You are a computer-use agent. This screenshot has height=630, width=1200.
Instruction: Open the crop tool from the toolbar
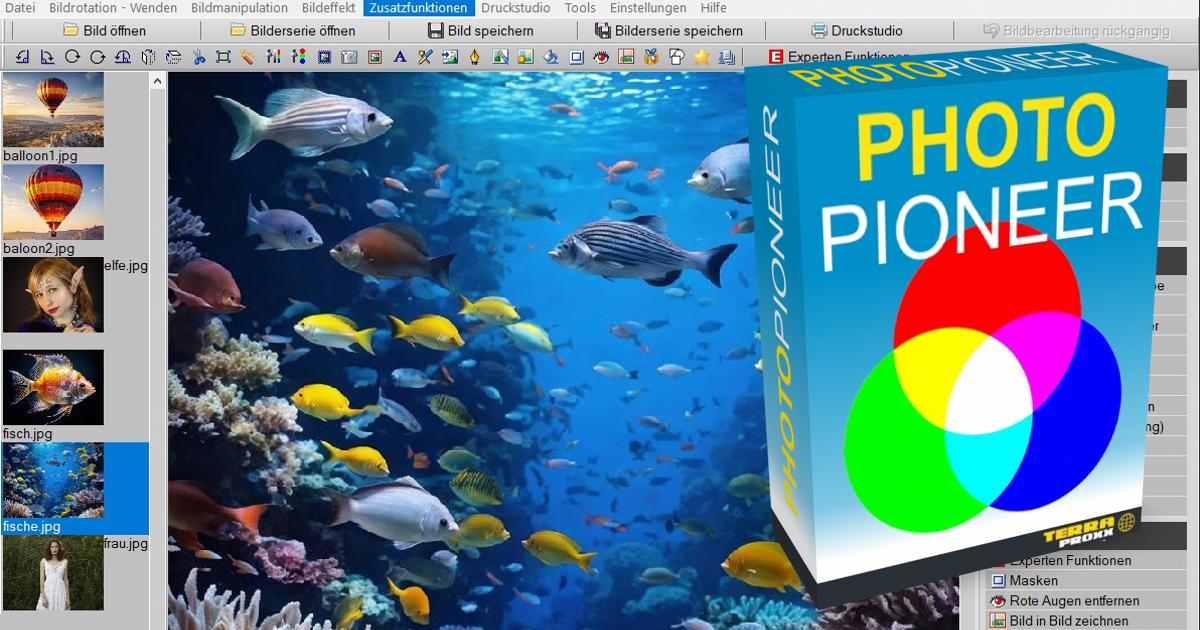point(224,57)
